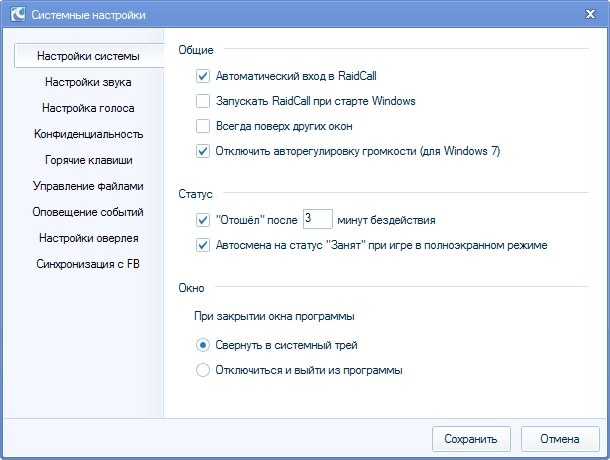Click the Общие section heading
Screen dimensions: 610x460
point(196,50)
